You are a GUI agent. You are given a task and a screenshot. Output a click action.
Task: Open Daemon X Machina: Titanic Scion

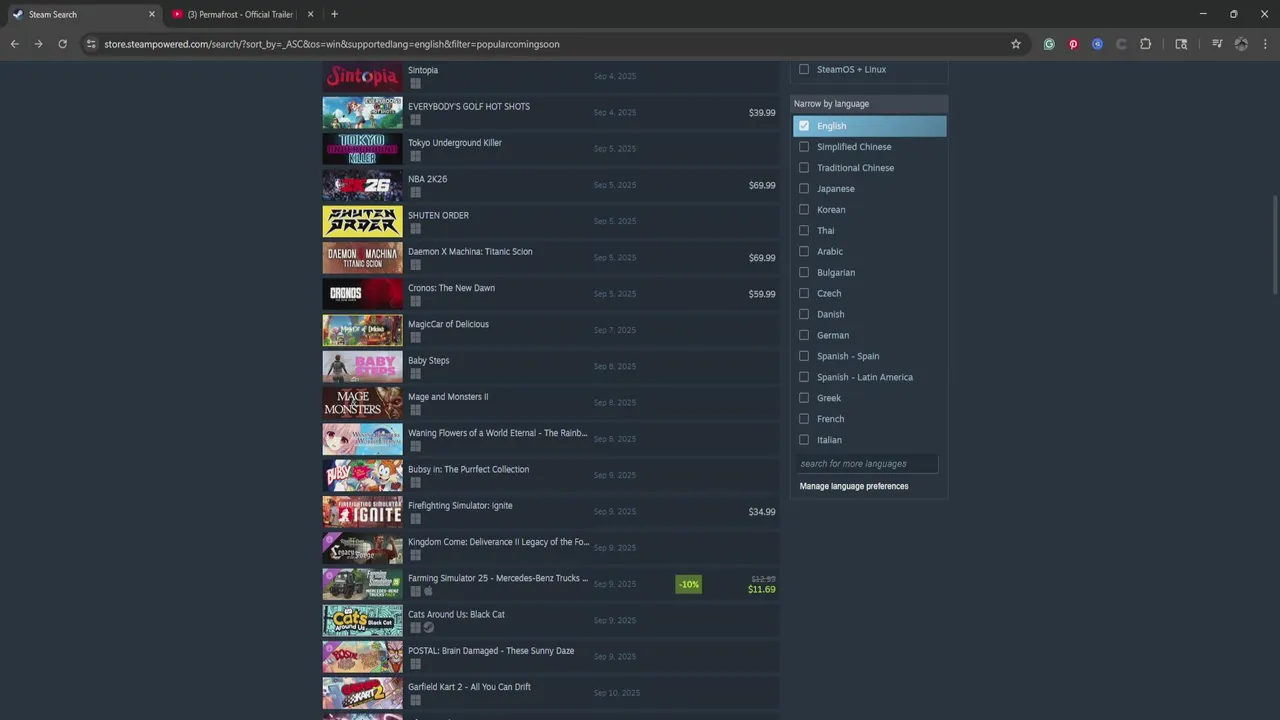[x=550, y=258]
